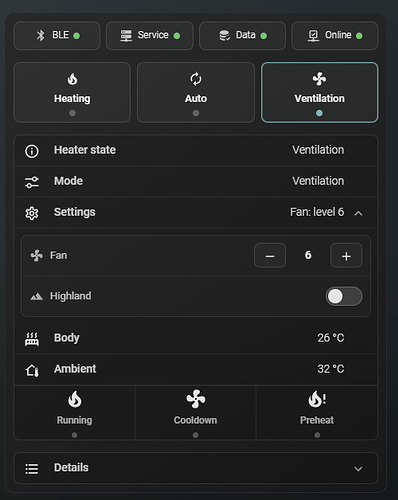Decrease fan level with minus button

click(270, 256)
